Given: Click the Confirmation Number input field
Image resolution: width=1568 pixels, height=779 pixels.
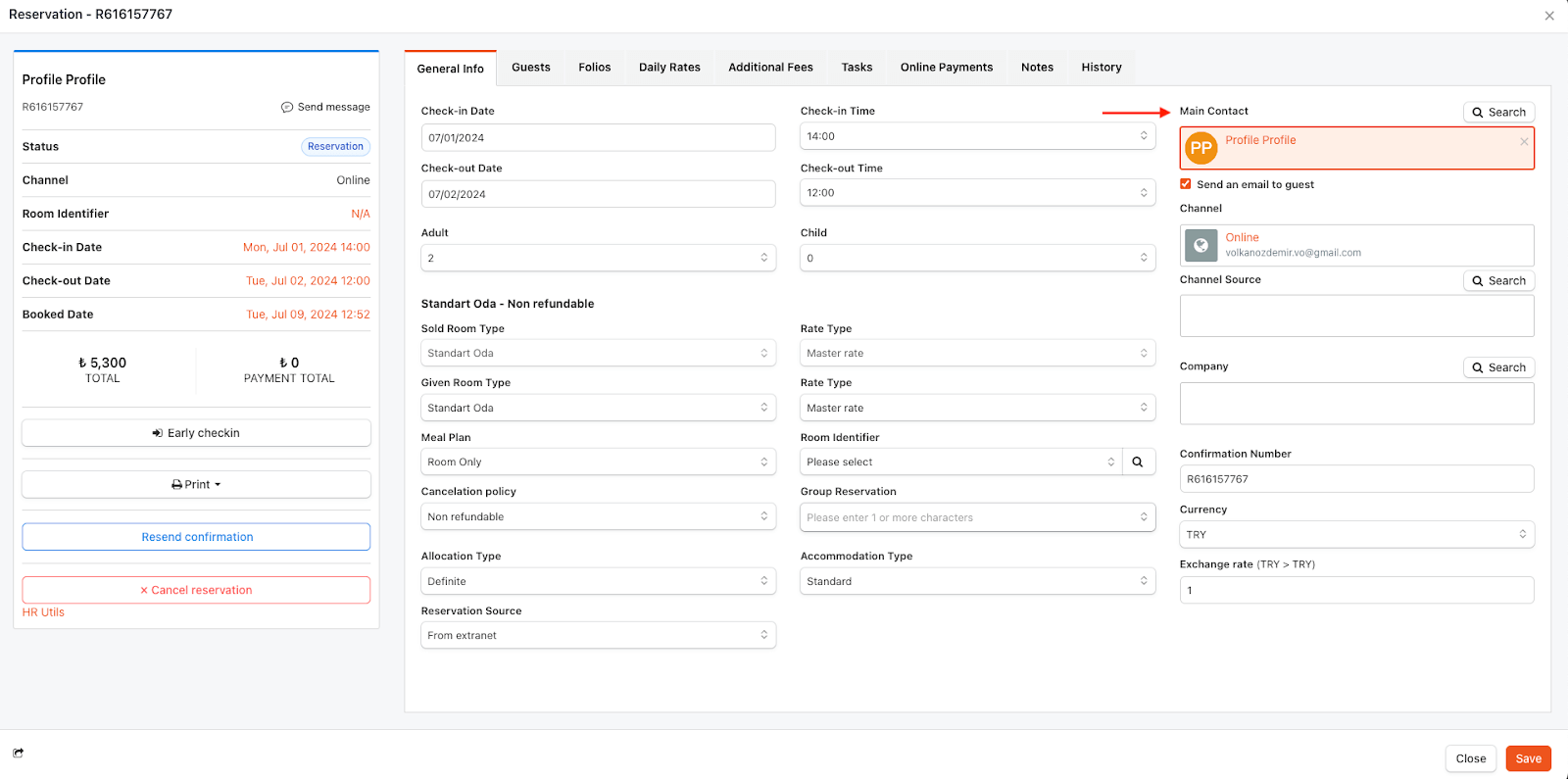Looking at the screenshot, I should click(x=1356, y=479).
